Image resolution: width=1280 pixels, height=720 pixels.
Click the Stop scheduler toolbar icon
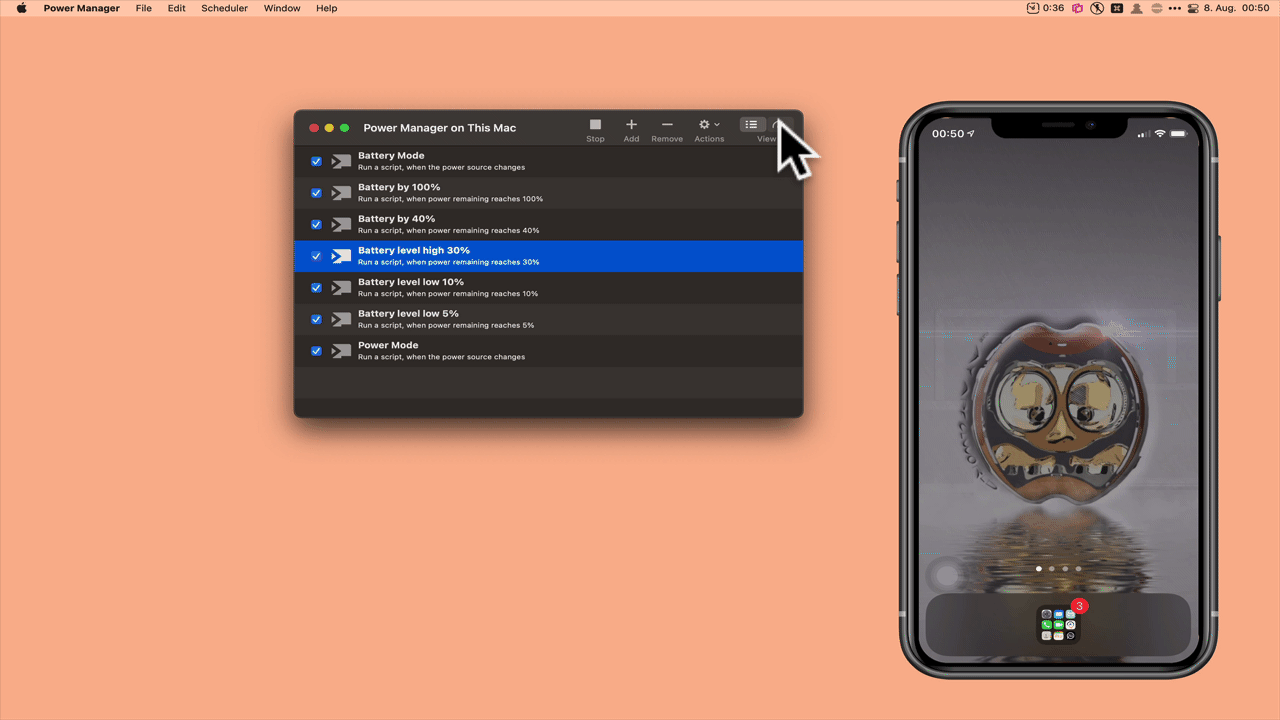click(x=595, y=125)
